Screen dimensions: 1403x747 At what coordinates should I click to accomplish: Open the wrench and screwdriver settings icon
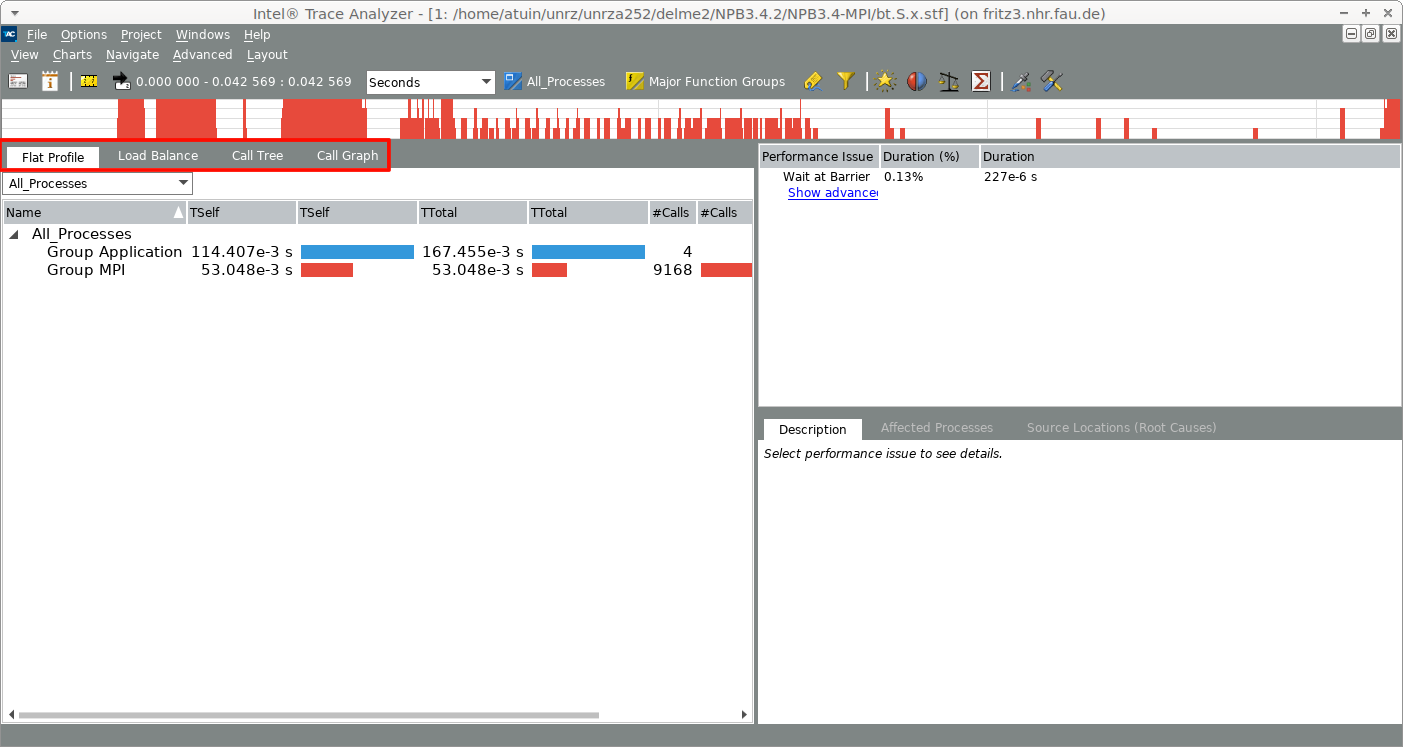coord(1051,81)
